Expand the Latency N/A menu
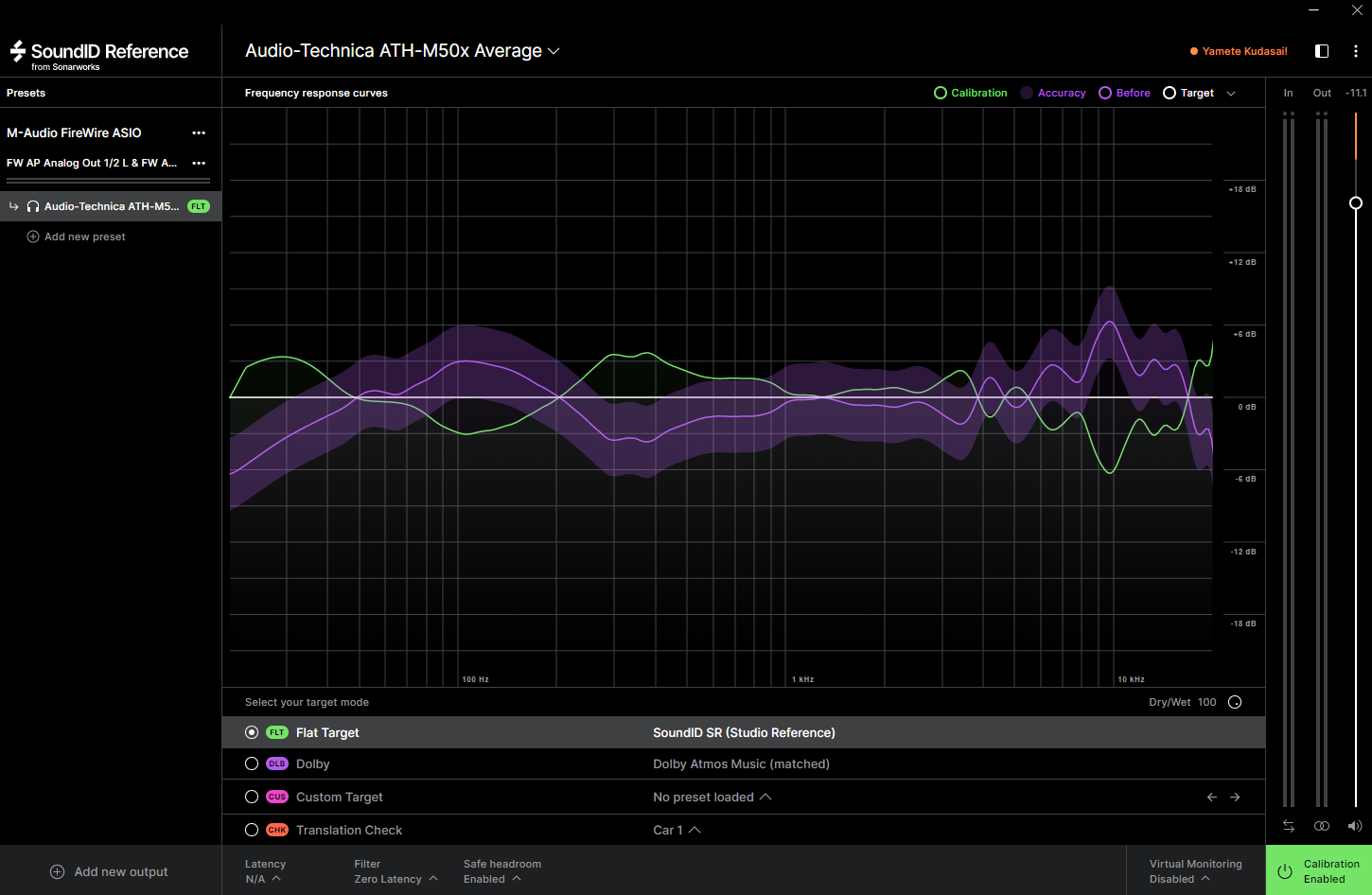The height and width of the screenshot is (895, 1372). 264,871
